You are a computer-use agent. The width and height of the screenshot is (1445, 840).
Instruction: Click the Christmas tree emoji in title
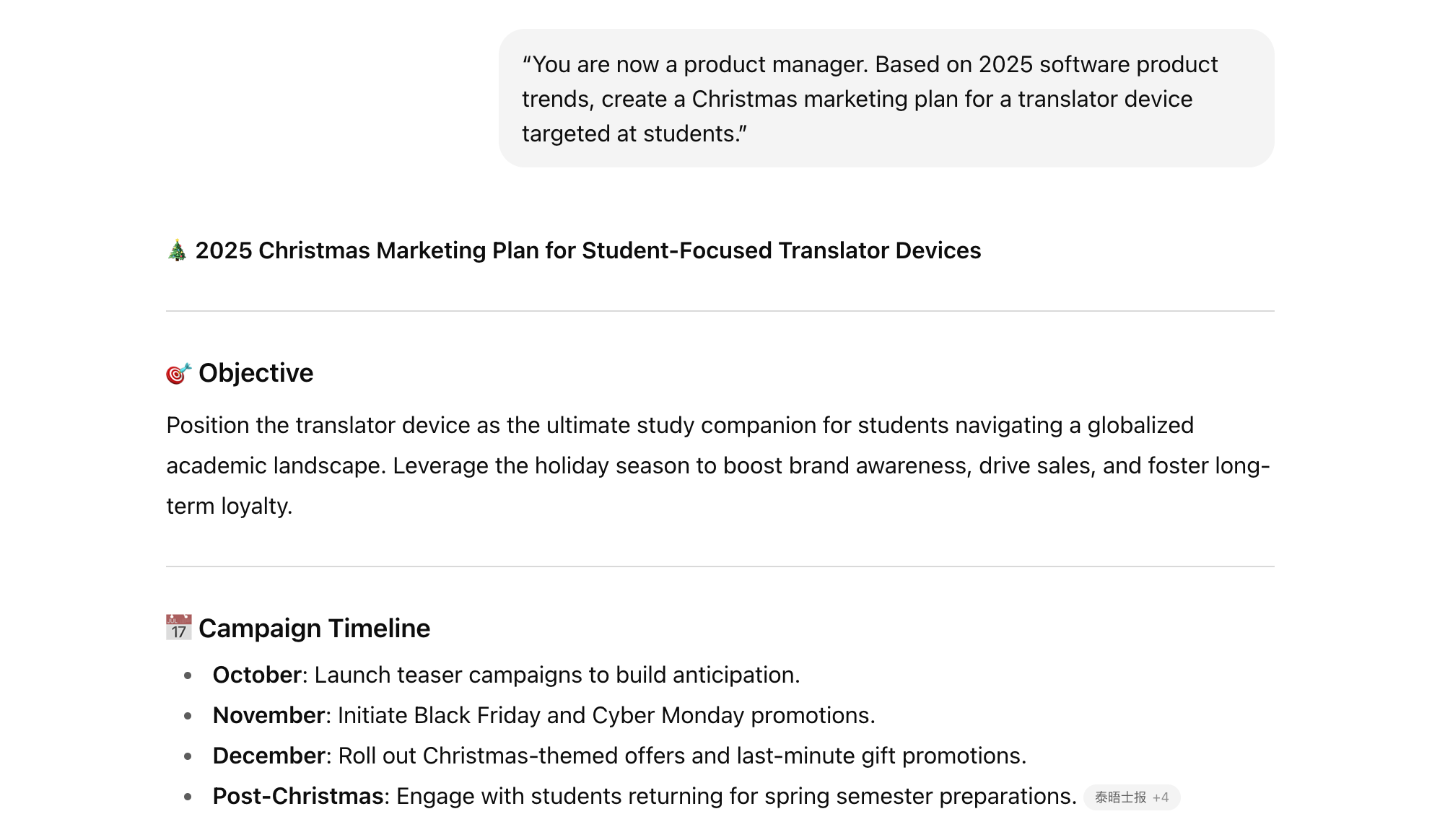pos(177,250)
